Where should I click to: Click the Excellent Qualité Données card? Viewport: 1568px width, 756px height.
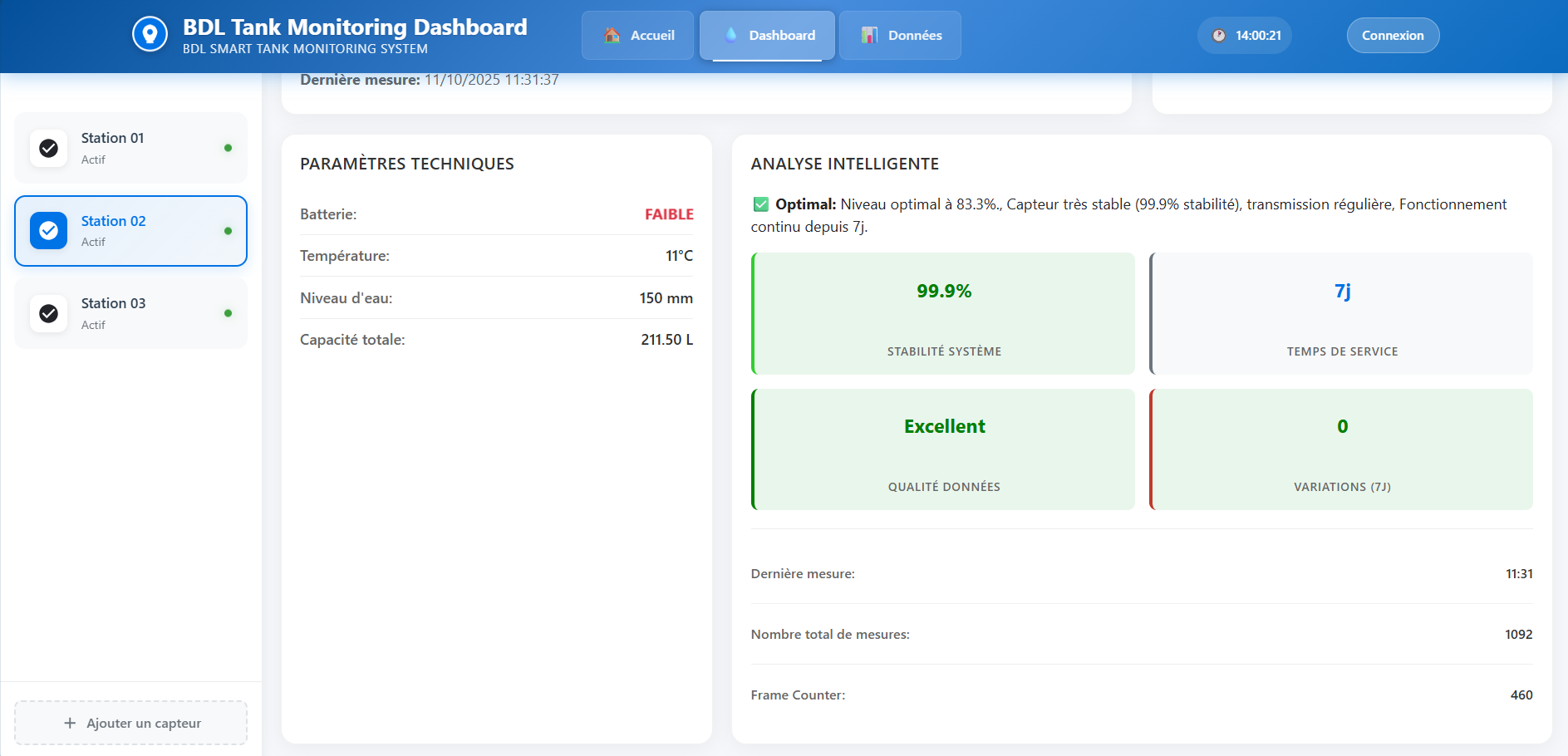pos(944,449)
